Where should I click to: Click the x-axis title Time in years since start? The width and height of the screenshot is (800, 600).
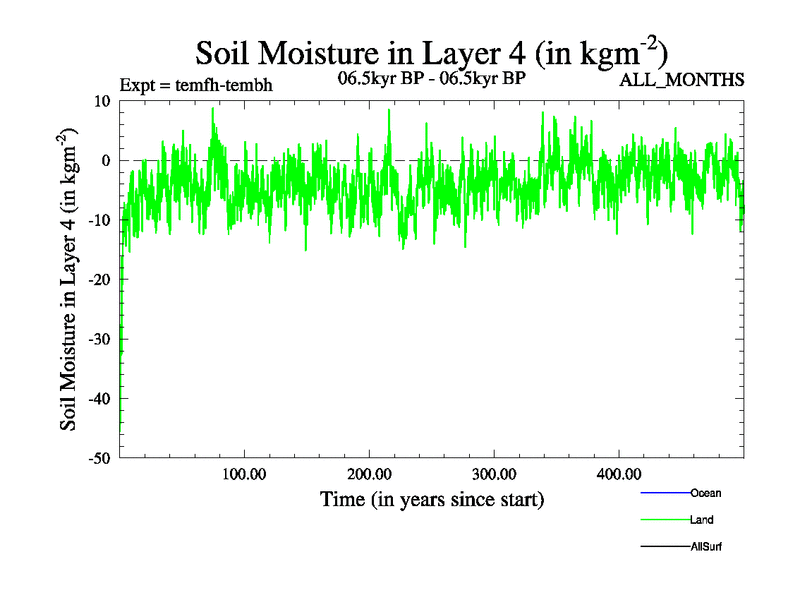[431, 499]
